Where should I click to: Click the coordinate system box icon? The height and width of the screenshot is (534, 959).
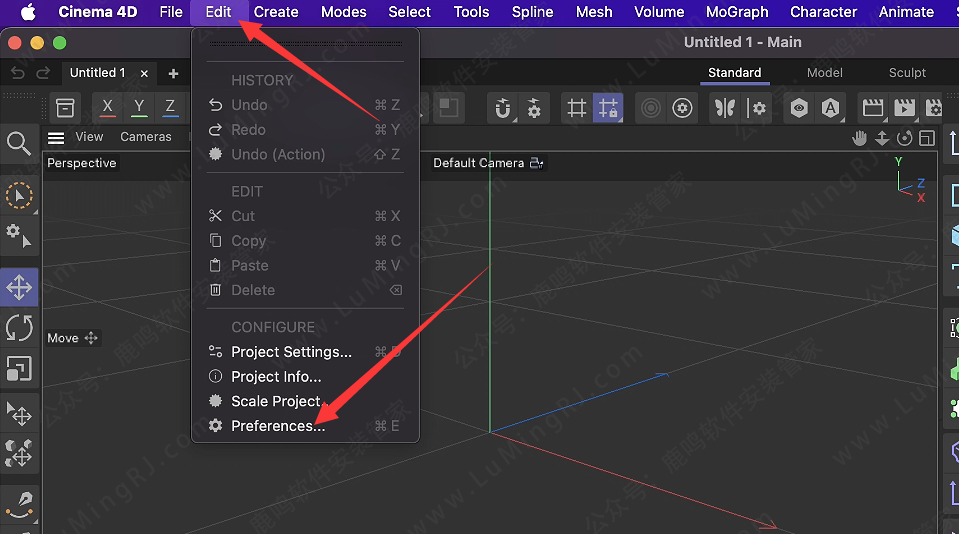point(65,108)
